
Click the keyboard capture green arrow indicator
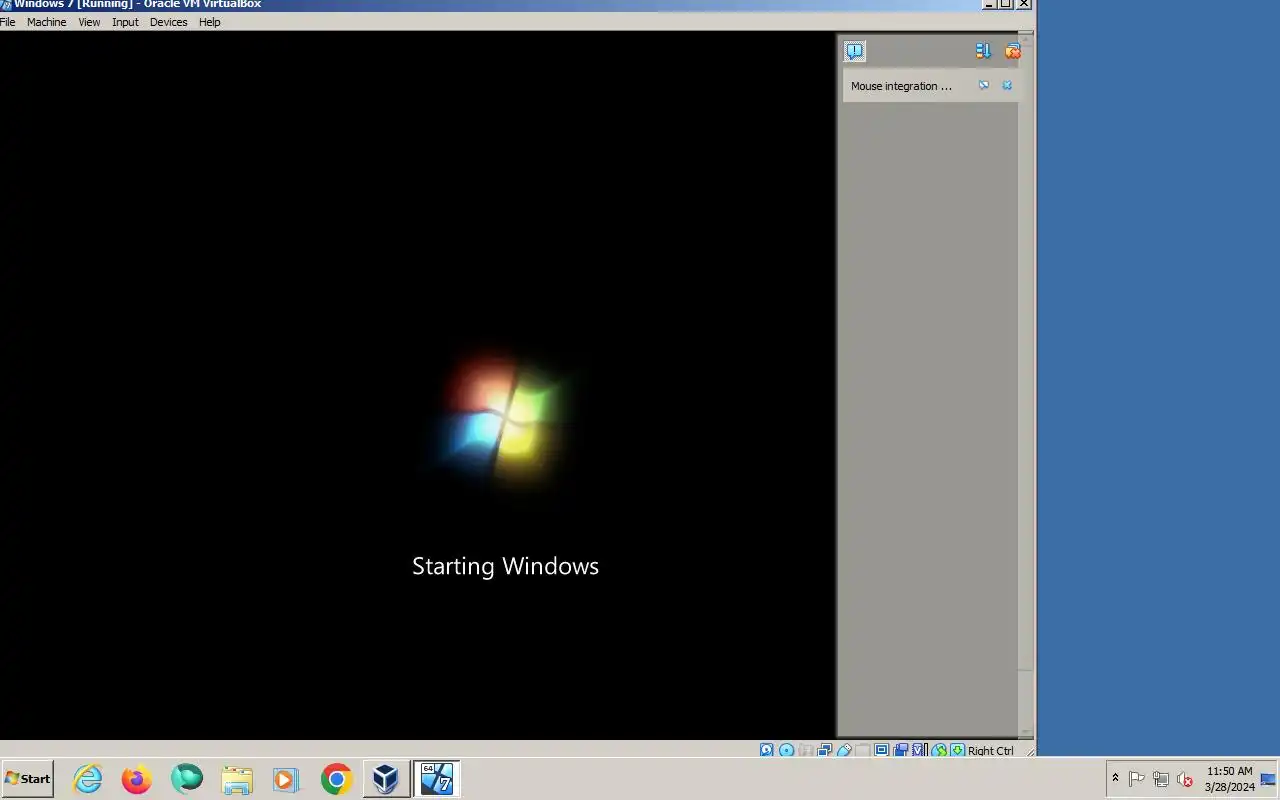(x=957, y=750)
